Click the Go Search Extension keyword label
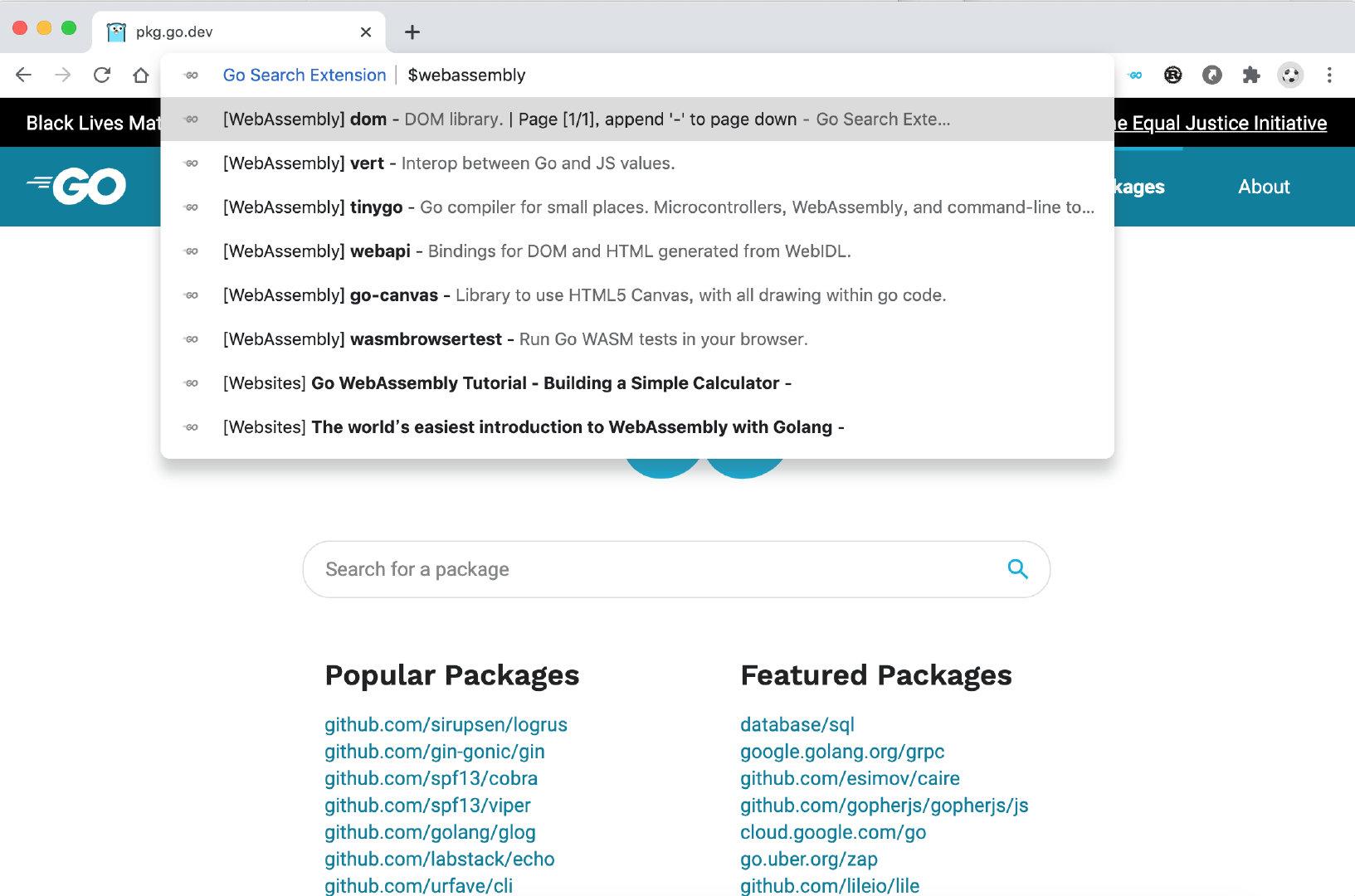 click(x=305, y=75)
